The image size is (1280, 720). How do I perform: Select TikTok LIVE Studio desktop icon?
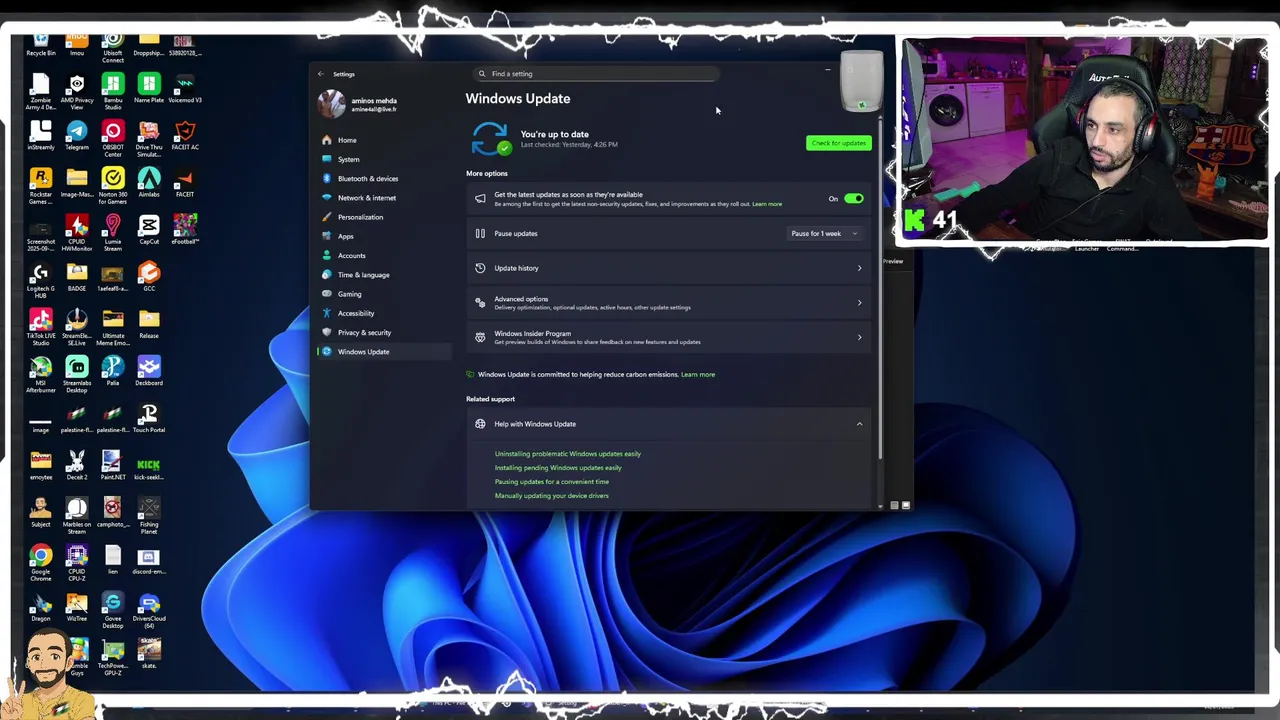(x=40, y=326)
